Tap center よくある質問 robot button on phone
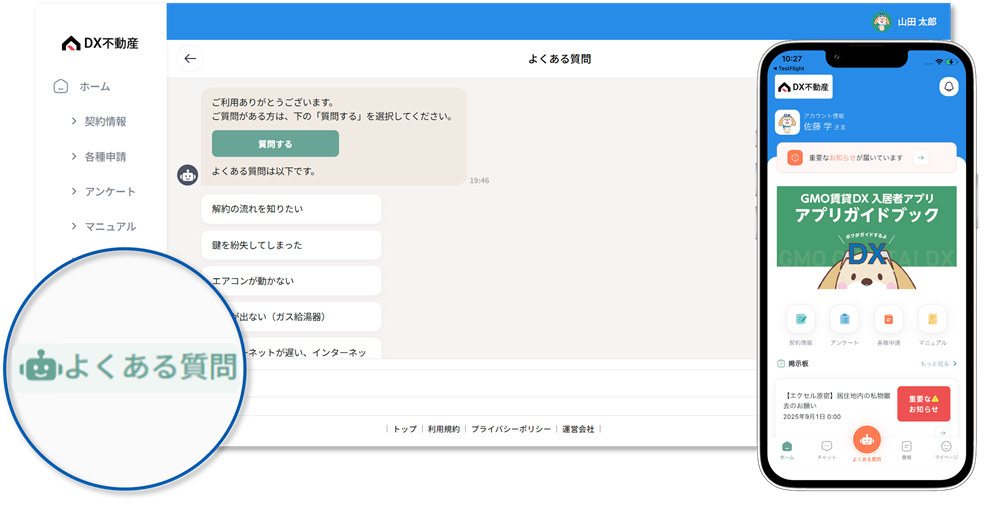Viewport: 1000px width, 514px height. (x=867, y=441)
